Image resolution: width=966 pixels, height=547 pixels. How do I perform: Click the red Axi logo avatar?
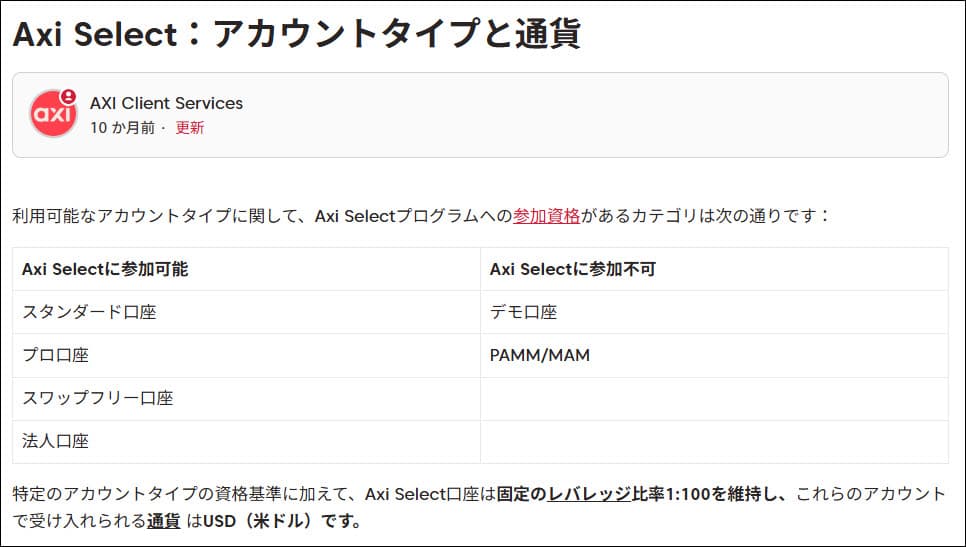click(x=52, y=115)
